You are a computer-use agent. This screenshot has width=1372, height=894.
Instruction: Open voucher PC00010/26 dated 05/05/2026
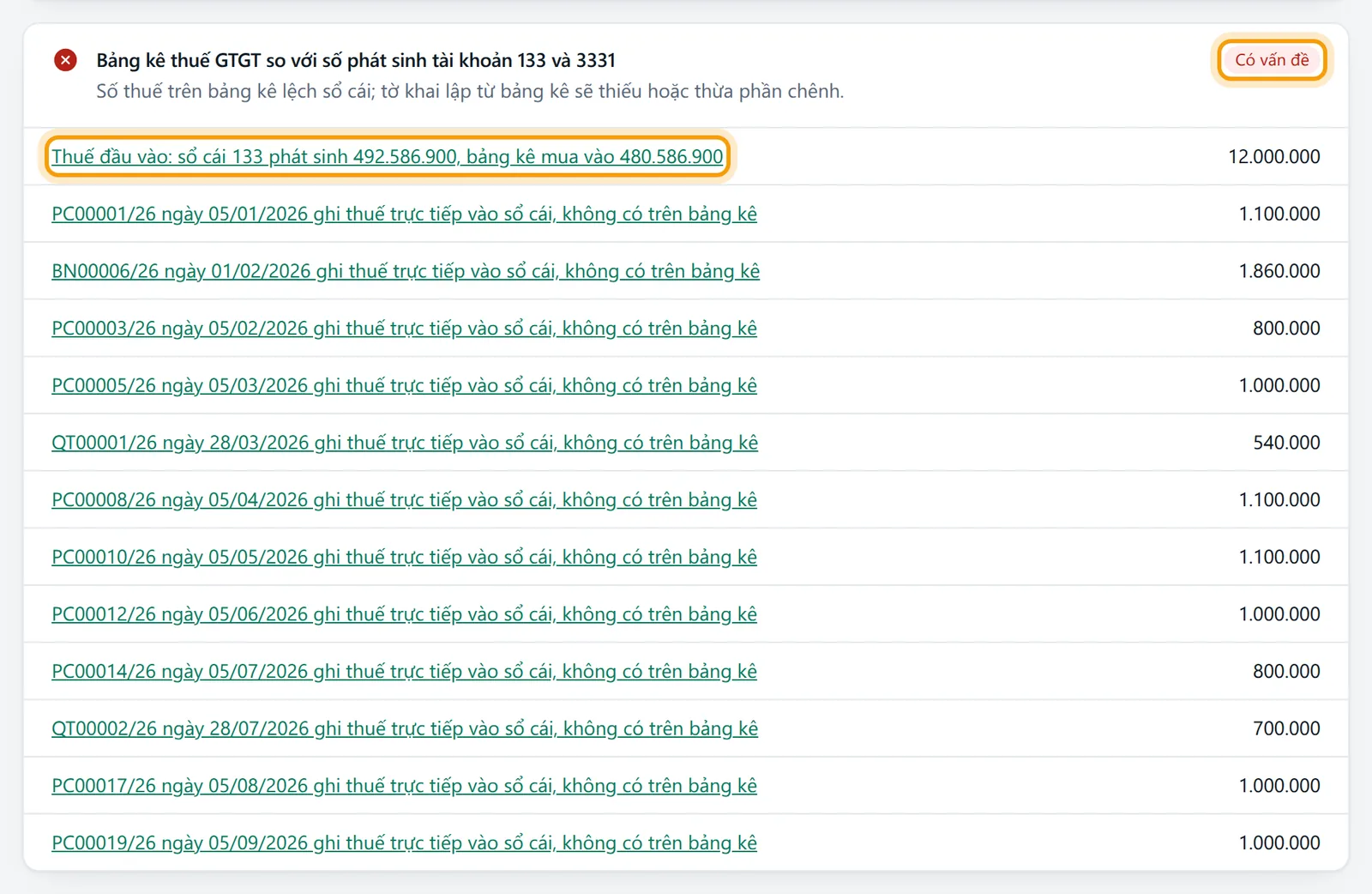click(404, 557)
